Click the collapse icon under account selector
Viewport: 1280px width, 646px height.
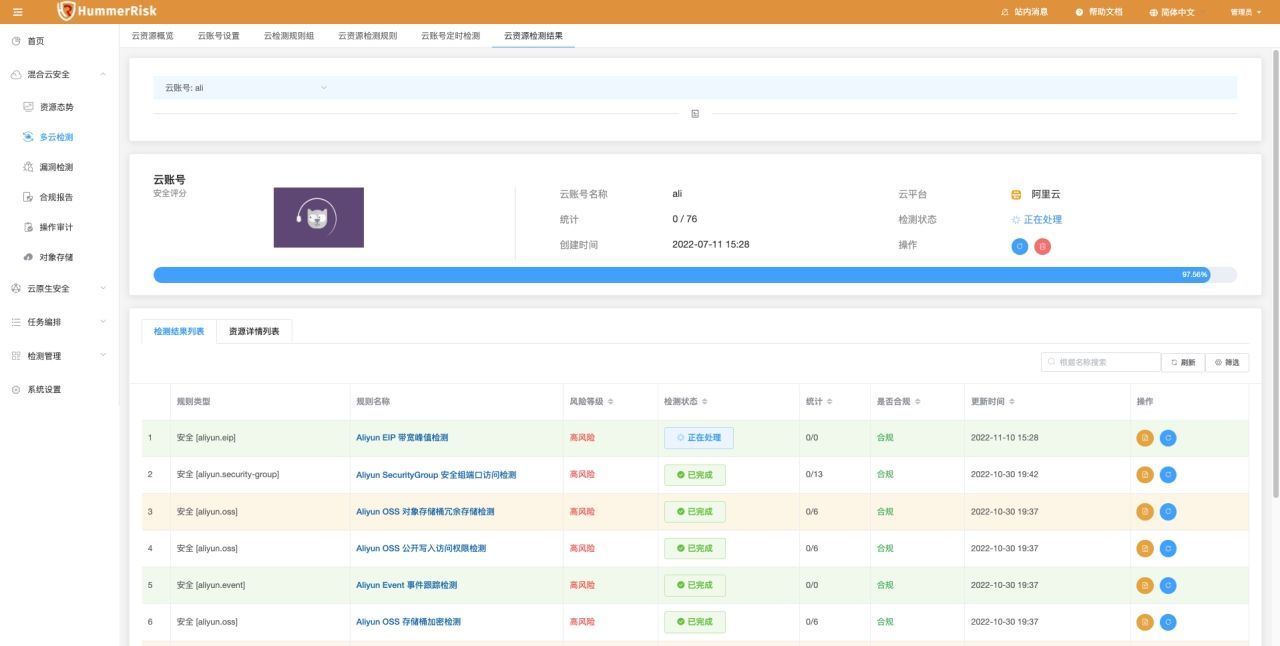click(x=695, y=114)
